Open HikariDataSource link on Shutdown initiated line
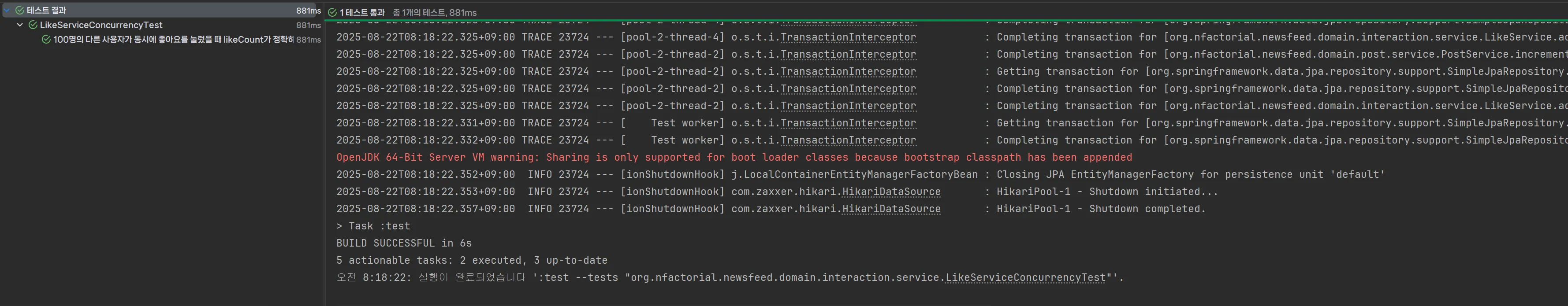 tap(891, 192)
